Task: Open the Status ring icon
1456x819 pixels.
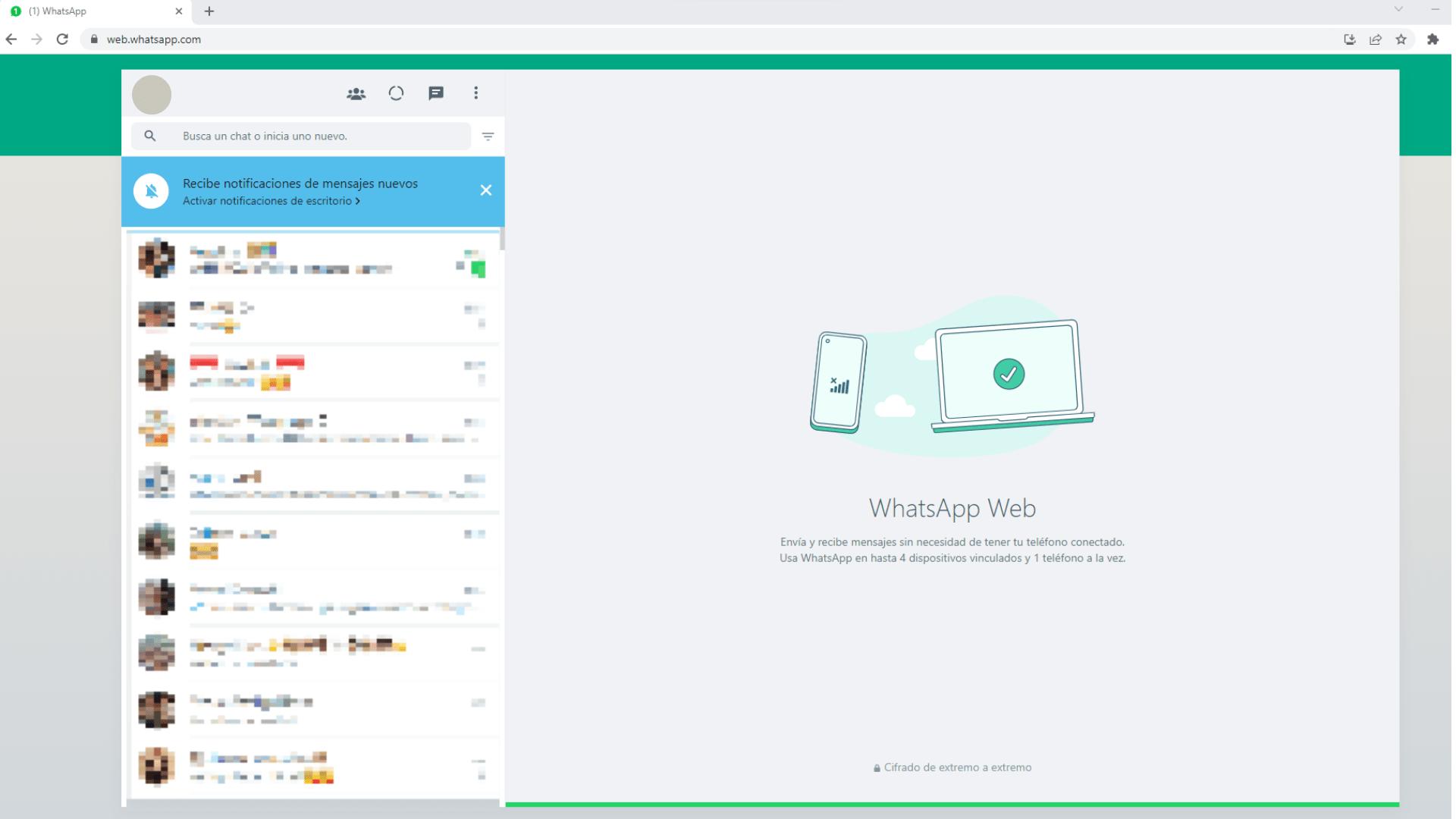Action: [396, 93]
